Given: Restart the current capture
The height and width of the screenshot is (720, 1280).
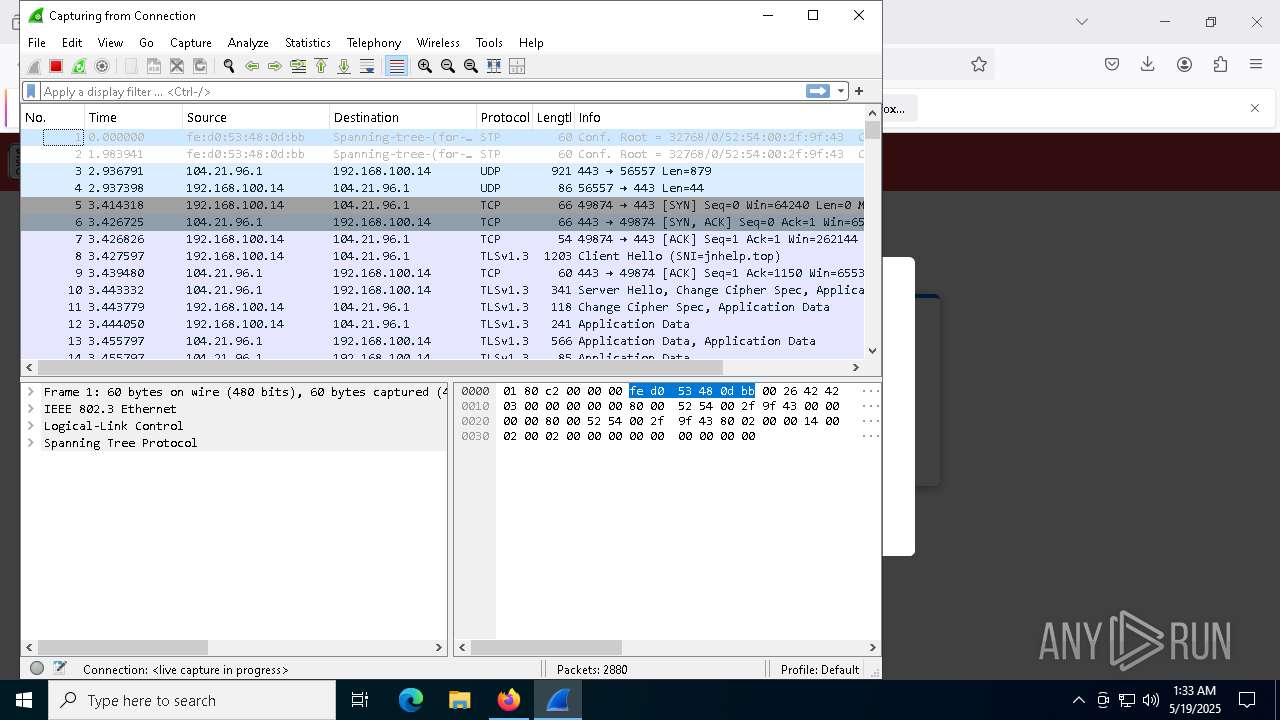Looking at the screenshot, I should pyautogui.click(x=79, y=66).
